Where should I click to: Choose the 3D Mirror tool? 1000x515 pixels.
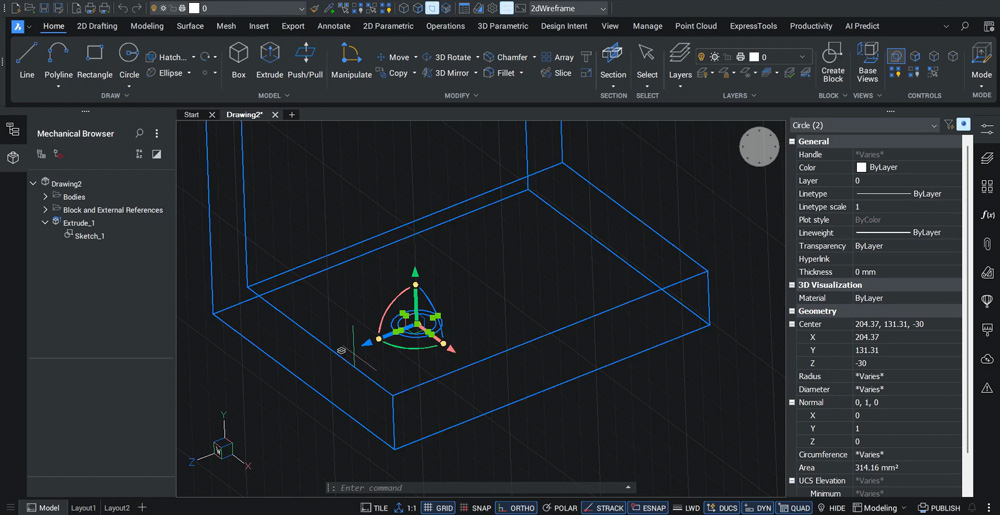(x=446, y=73)
